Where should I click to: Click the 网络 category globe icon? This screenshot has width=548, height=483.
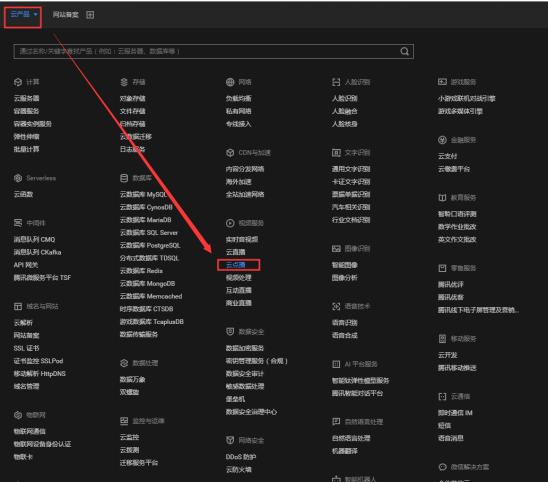(230, 82)
